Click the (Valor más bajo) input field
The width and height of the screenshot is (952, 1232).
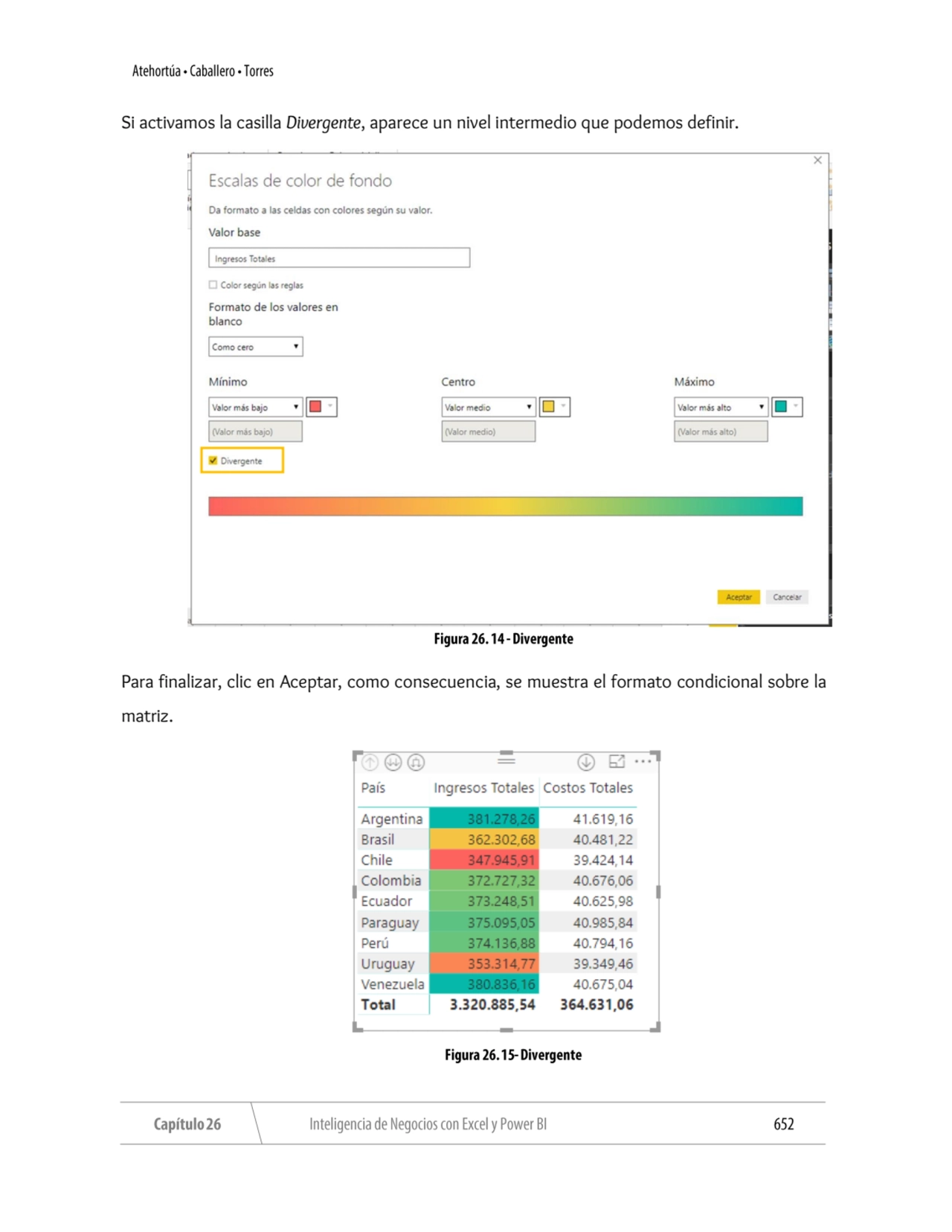(255, 431)
